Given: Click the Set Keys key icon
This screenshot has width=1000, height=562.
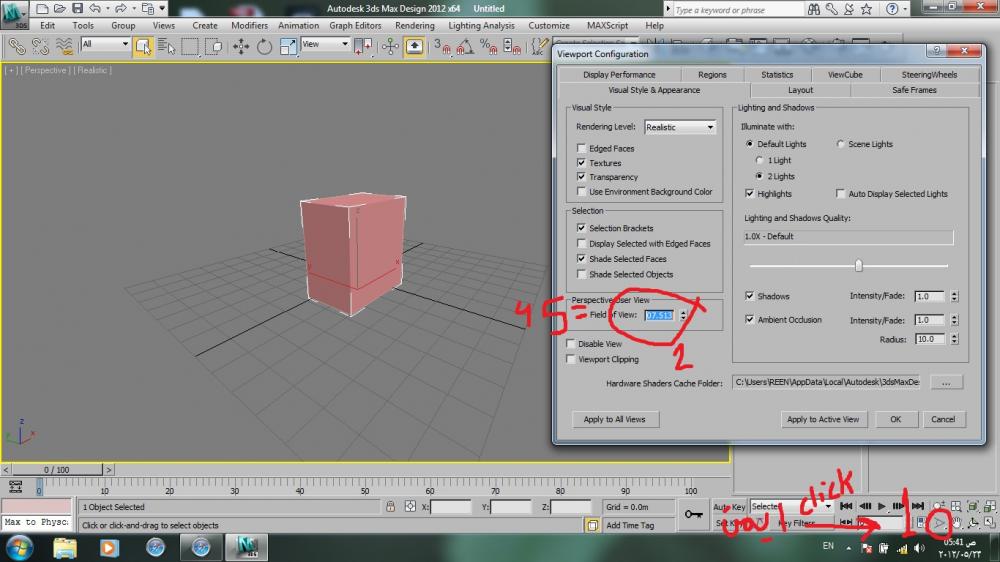Looking at the screenshot, I should point(693,514).
